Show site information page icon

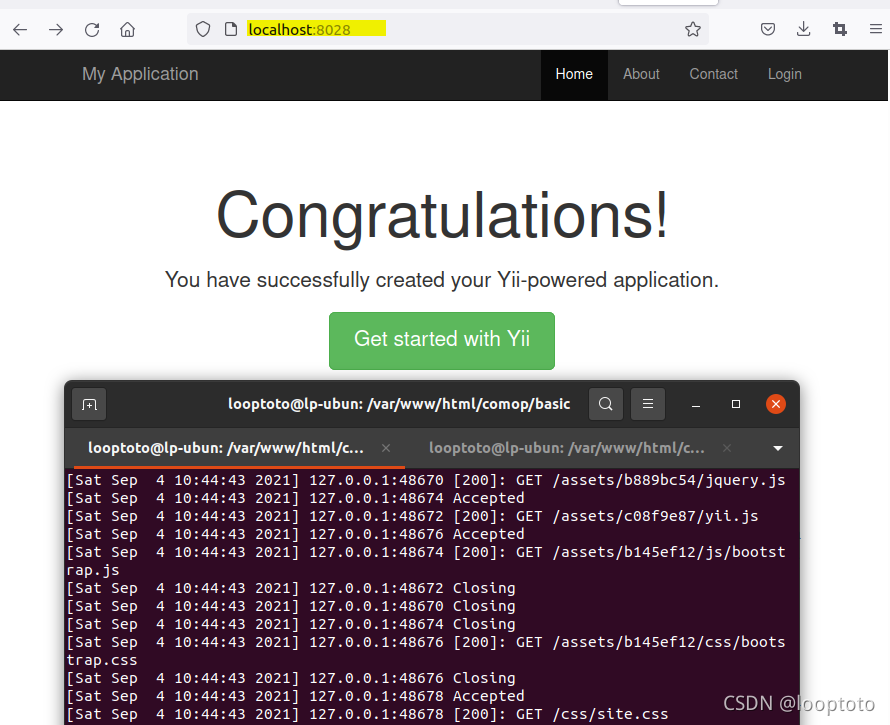point(231,29)
